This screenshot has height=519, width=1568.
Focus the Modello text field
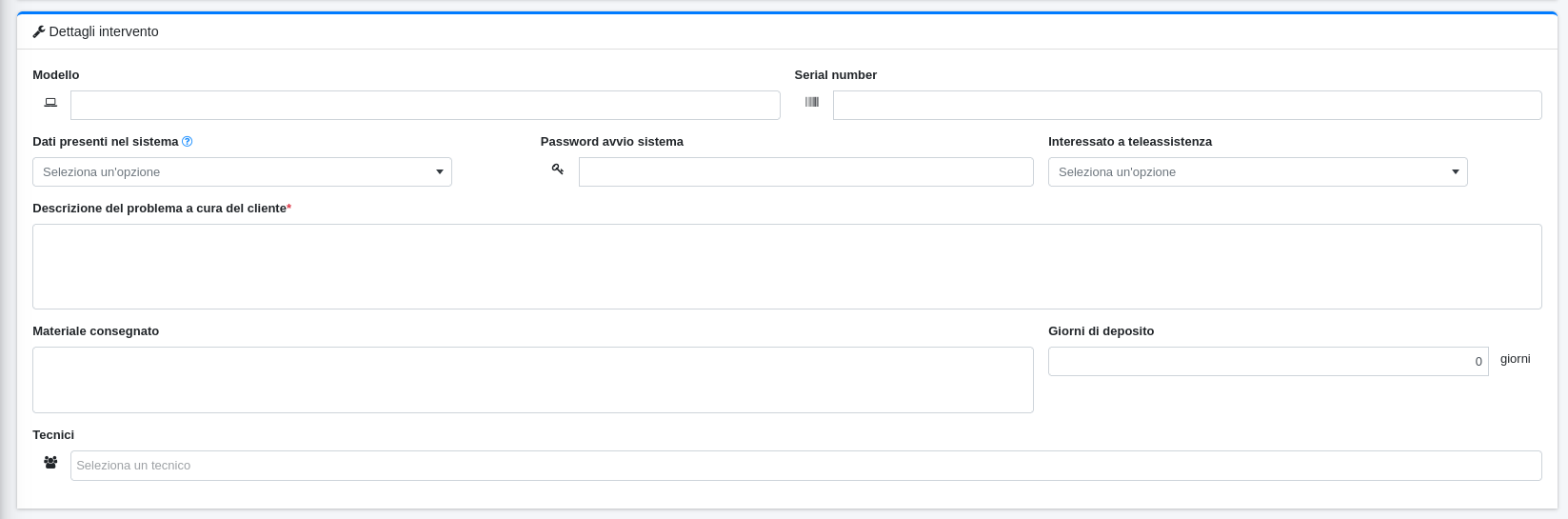coord(425,106)
